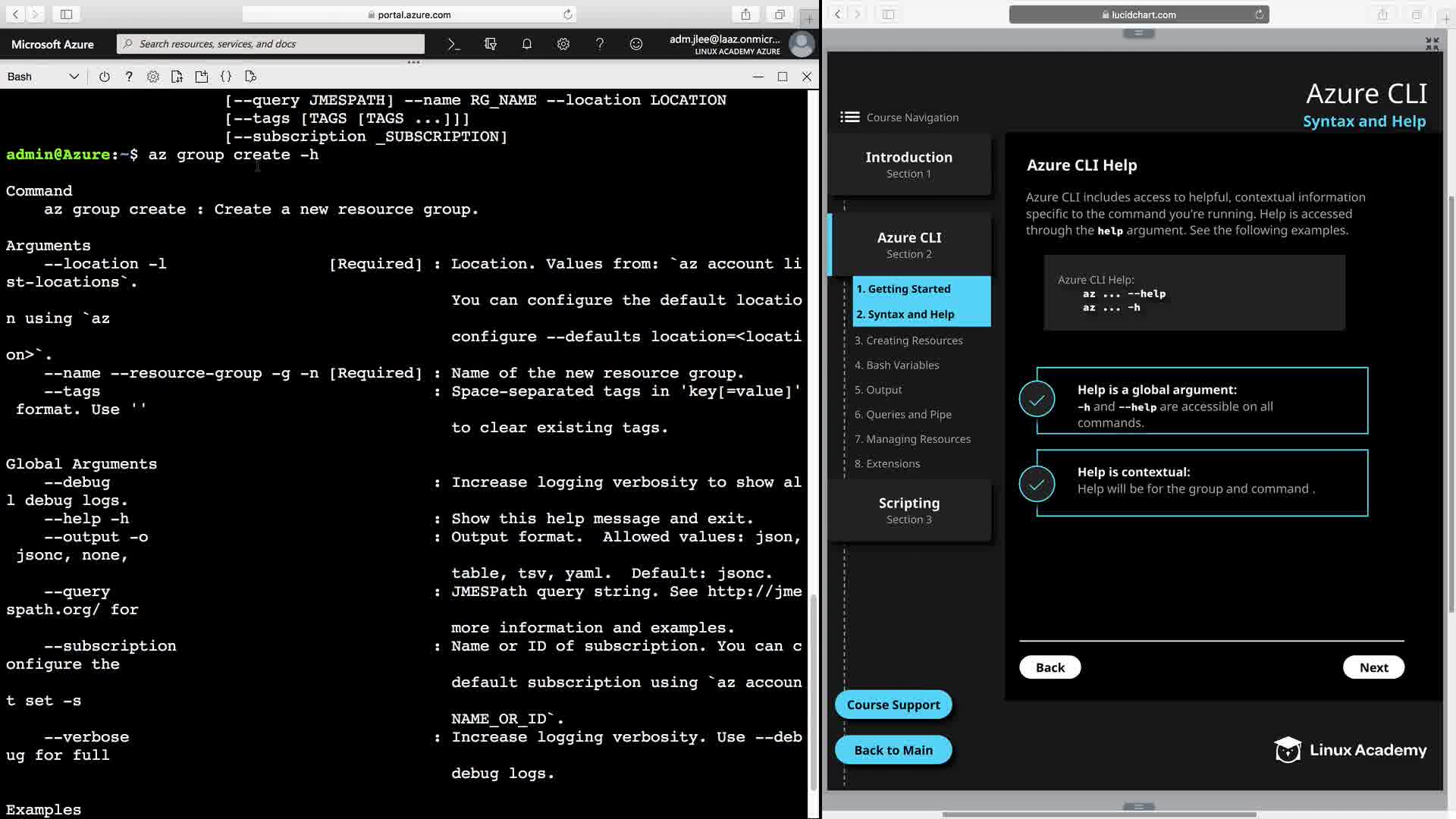1456x819 pixels.
Task: Restart Cloud Shell with power icon
Action: 104,77
